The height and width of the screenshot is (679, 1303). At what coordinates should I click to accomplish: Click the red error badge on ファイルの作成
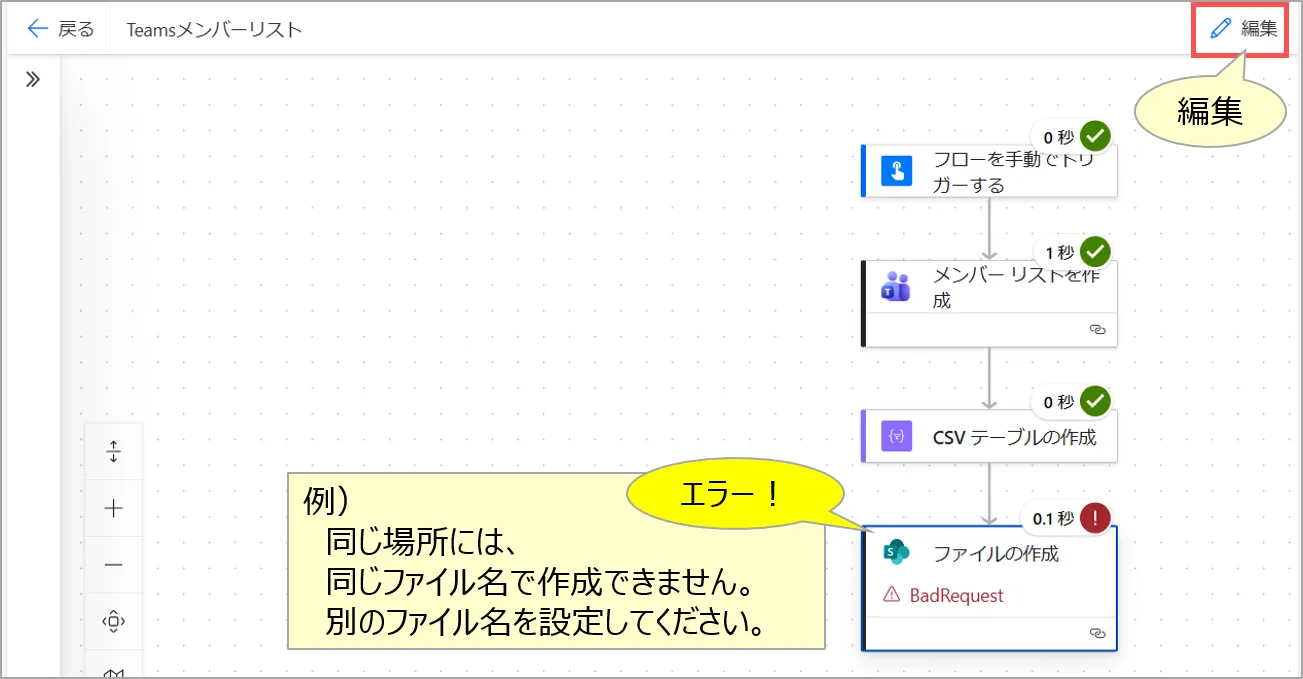coord(1096,517)
